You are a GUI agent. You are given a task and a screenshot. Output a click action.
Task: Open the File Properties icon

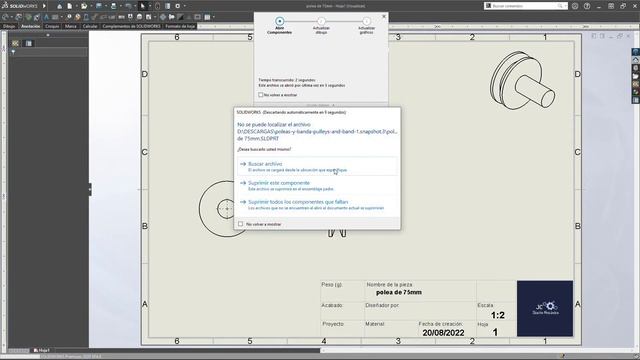(x=168, y=6)
